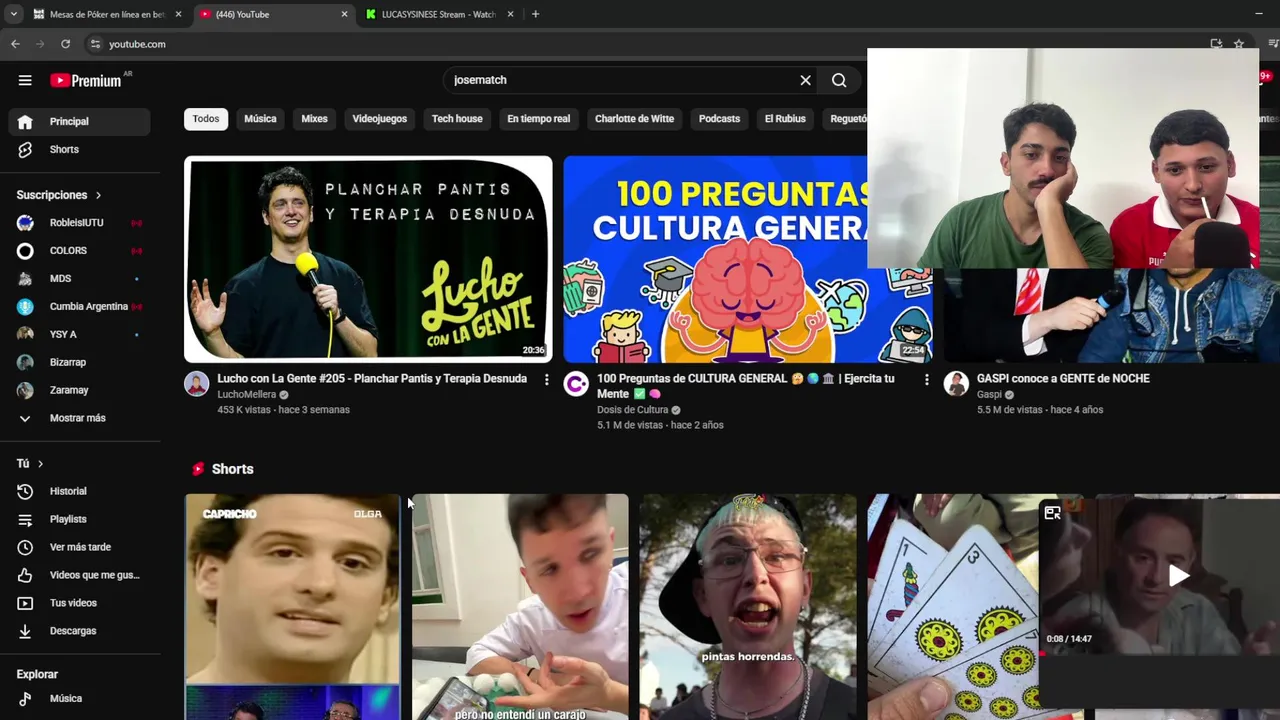Open Chrome tab search dropdown
The height and width of the screenshot is (720, 1280).
pyautogui.click(x=13, y=14)
